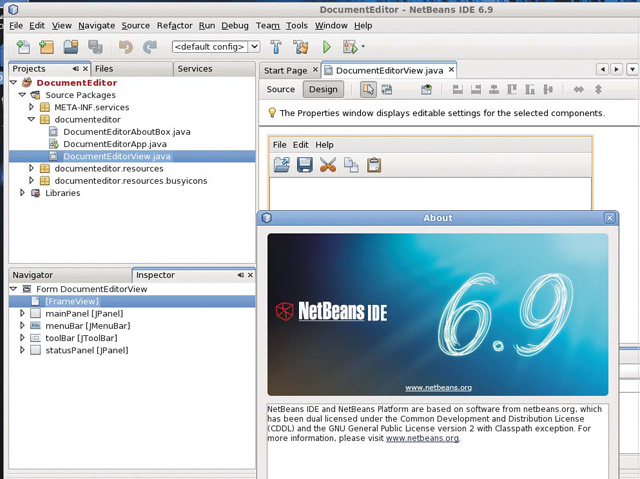
Task: Toggle horizontal resizability icon
Action: 578,89
